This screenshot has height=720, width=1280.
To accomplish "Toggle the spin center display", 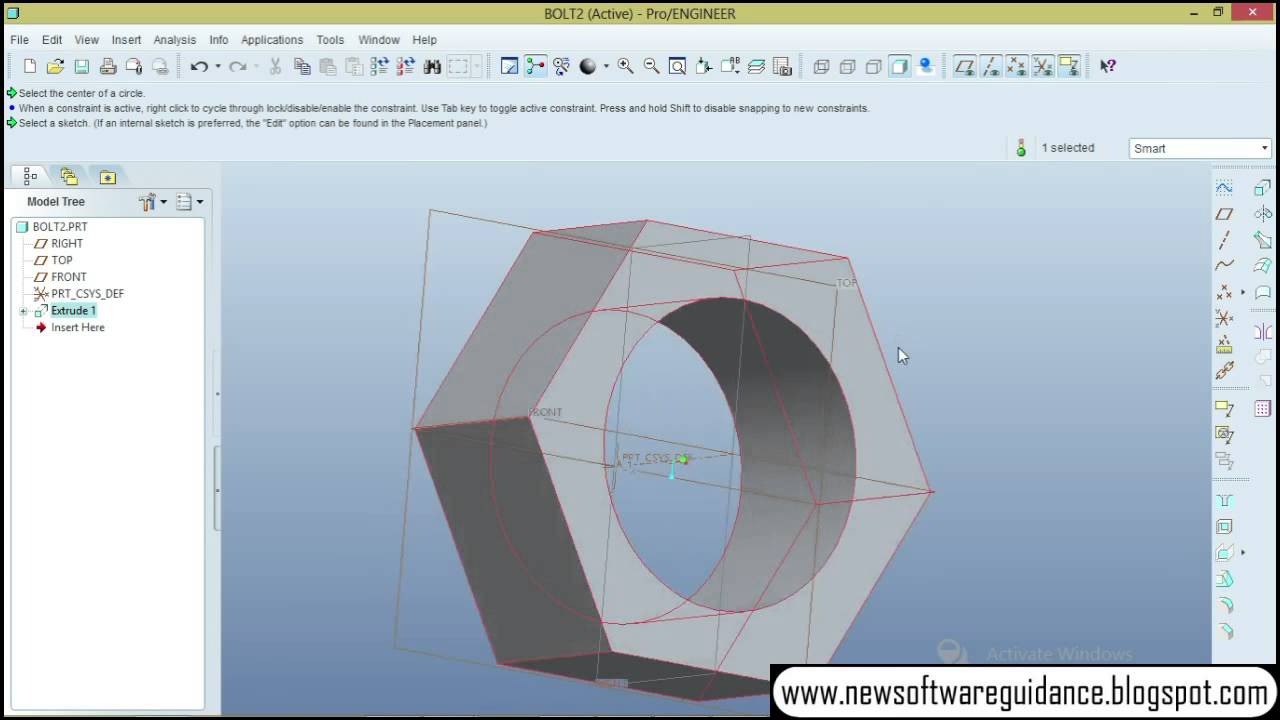I will pos(536,66).
